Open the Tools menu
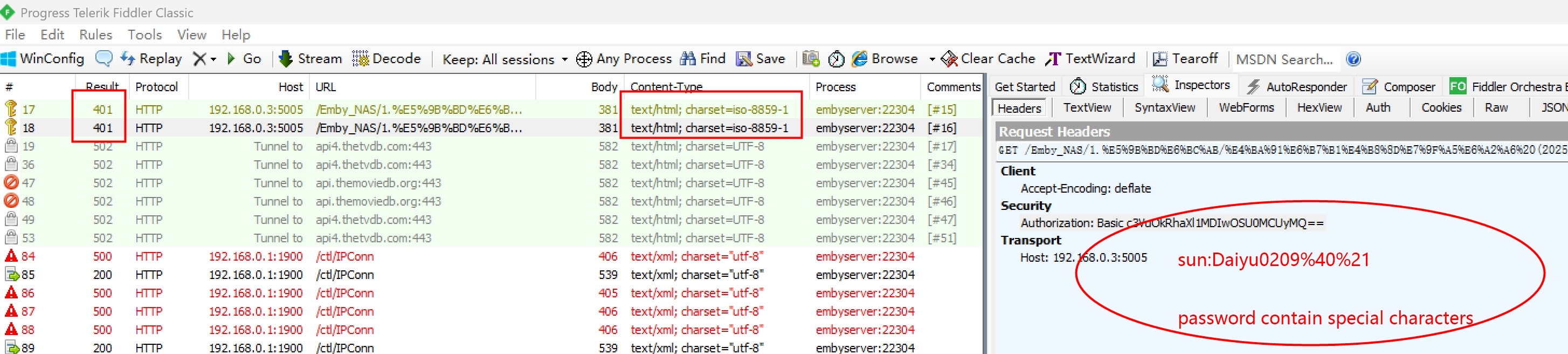1568x354 pixels. pyautogui.click(x=144, y=35)
